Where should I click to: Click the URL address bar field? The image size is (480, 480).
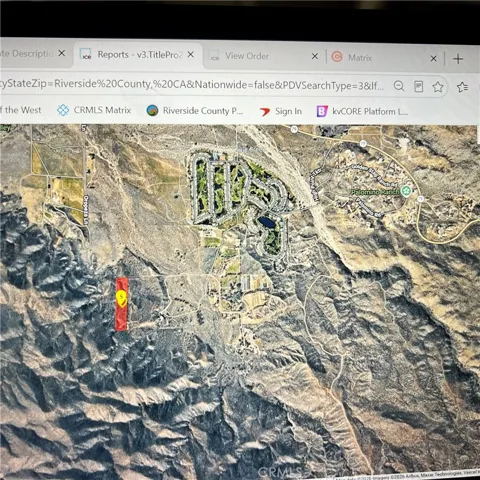point(193,85)
